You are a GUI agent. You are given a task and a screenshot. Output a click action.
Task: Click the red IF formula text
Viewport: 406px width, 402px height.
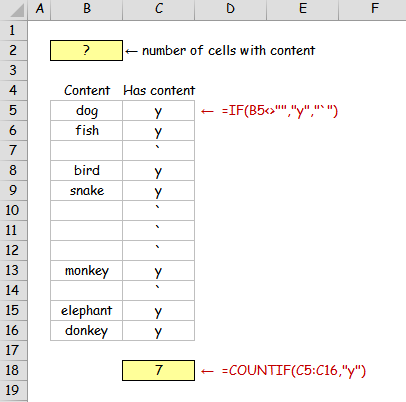(x=280, y=111)
